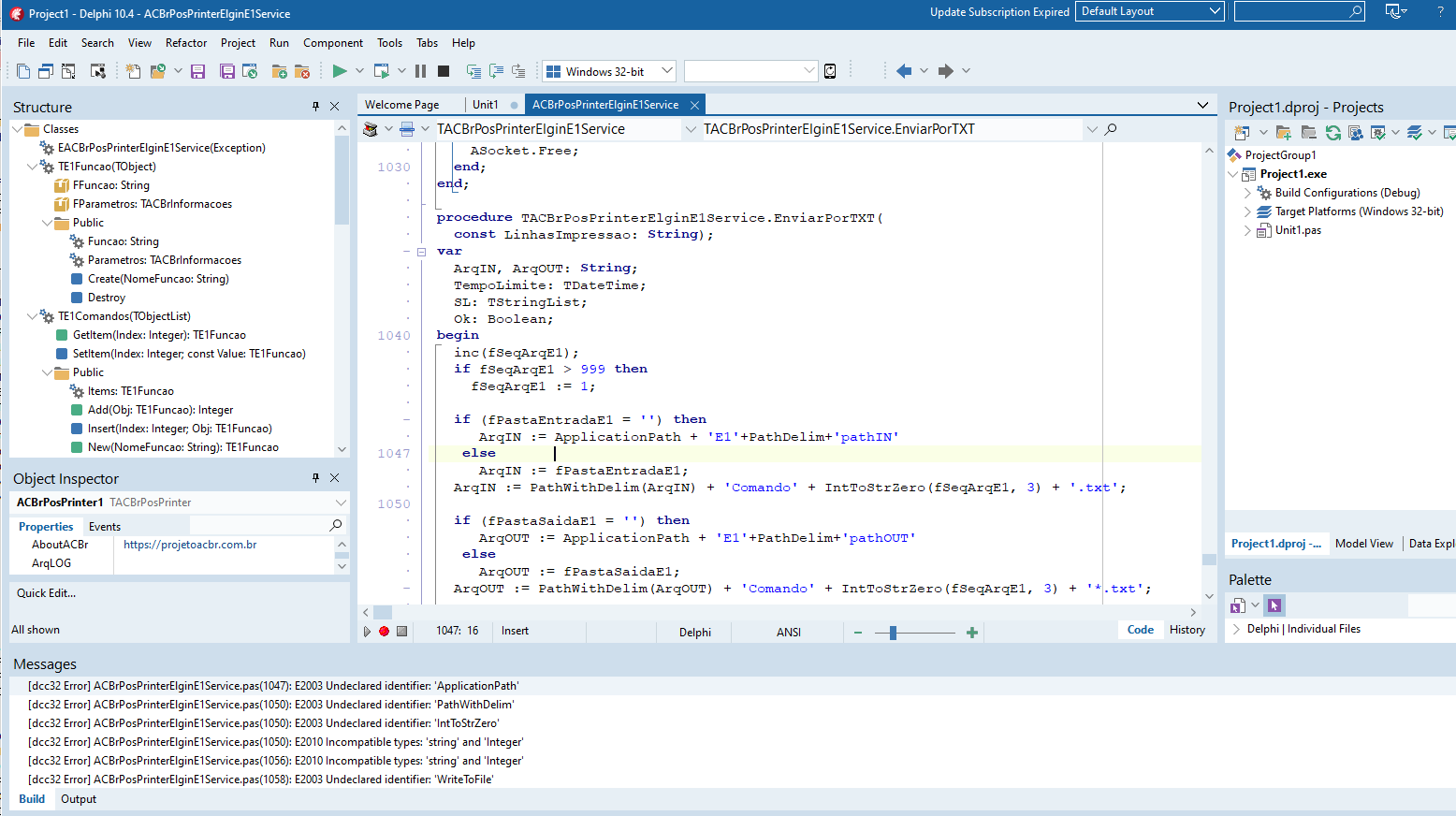Viewport: 1456px width, 816px height.
Task: Open the Refactor menu
Action: point(186,43)
